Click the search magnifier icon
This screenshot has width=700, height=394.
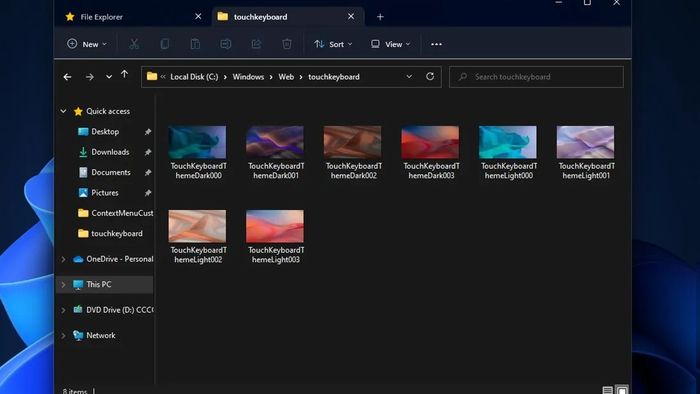[463, 77]
